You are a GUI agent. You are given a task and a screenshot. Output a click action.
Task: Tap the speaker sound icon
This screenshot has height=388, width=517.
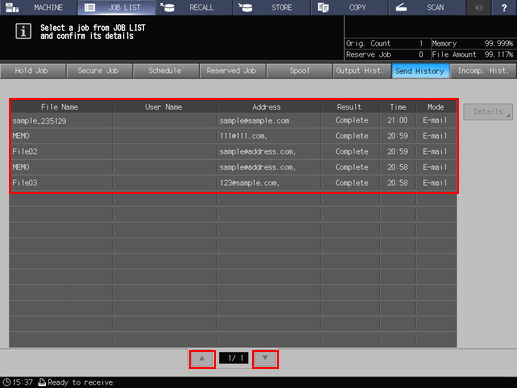(x=479, y=7)
